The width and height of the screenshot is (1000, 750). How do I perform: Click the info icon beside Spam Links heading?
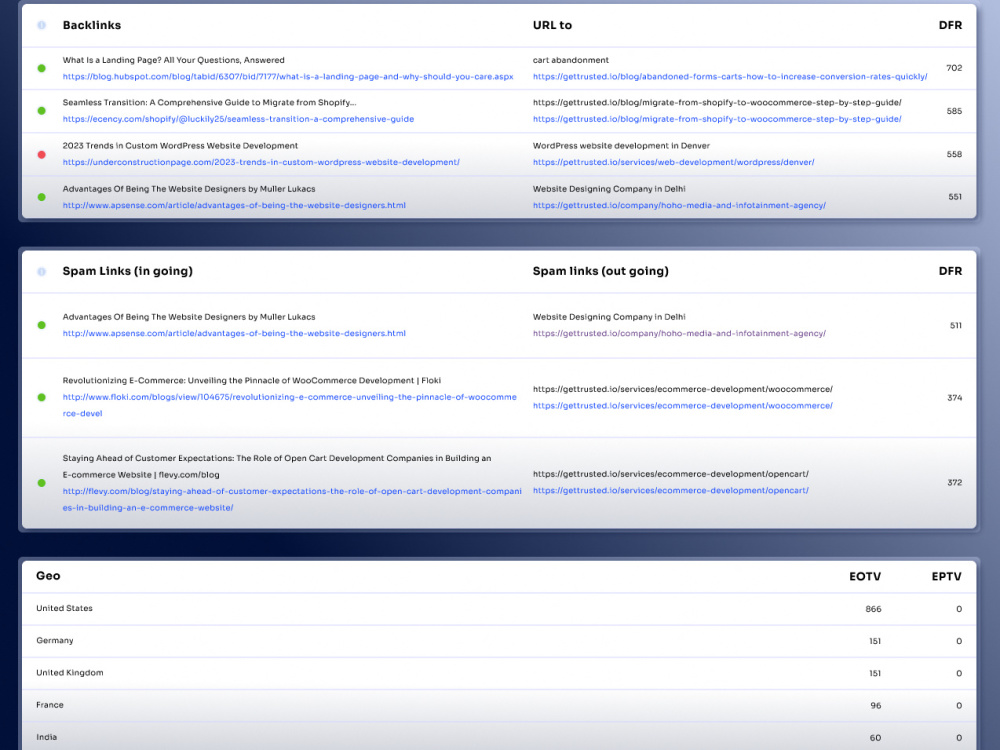click(41, 271)
